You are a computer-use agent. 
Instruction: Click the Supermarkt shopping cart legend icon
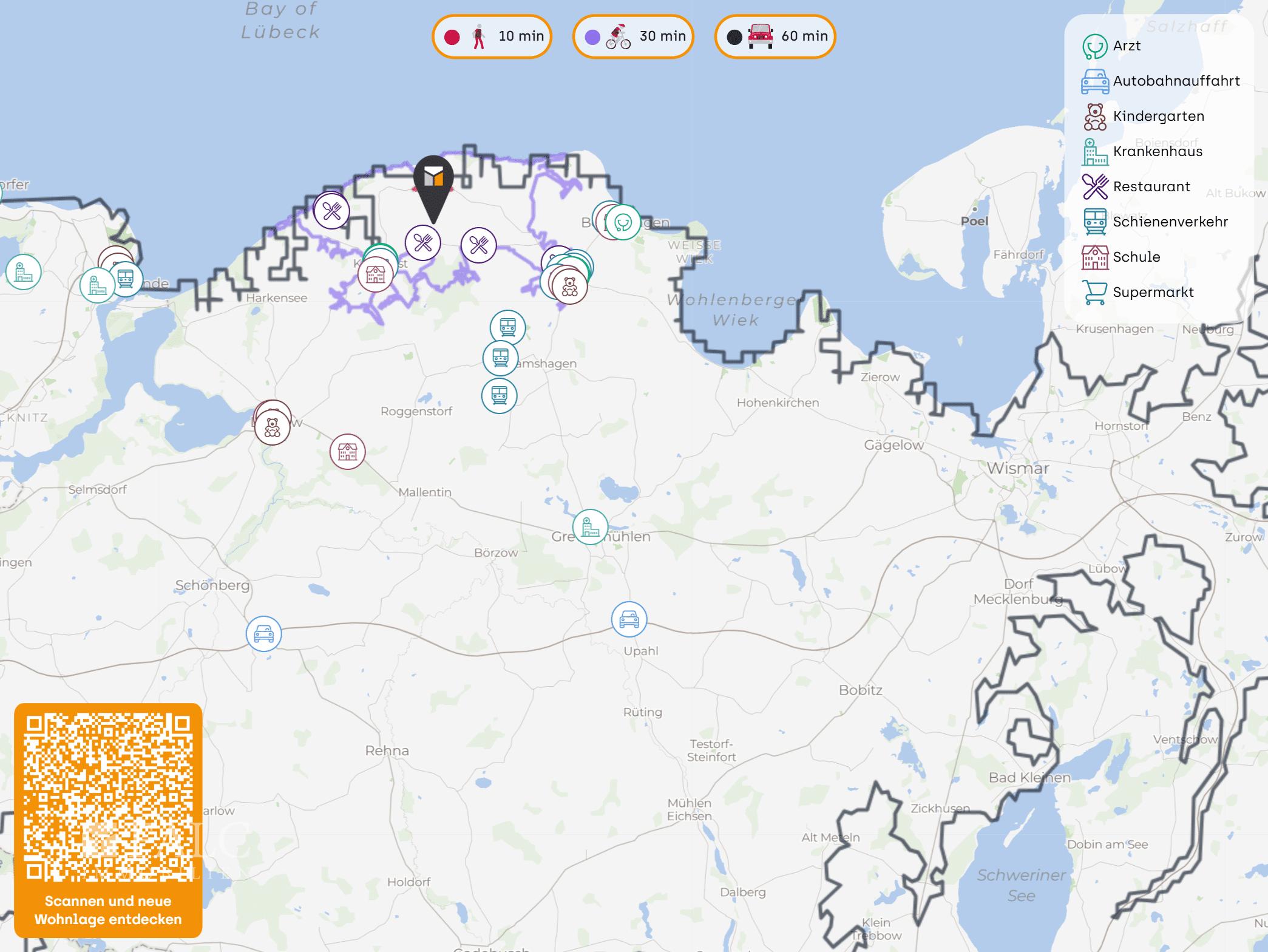pos(1095,293)
